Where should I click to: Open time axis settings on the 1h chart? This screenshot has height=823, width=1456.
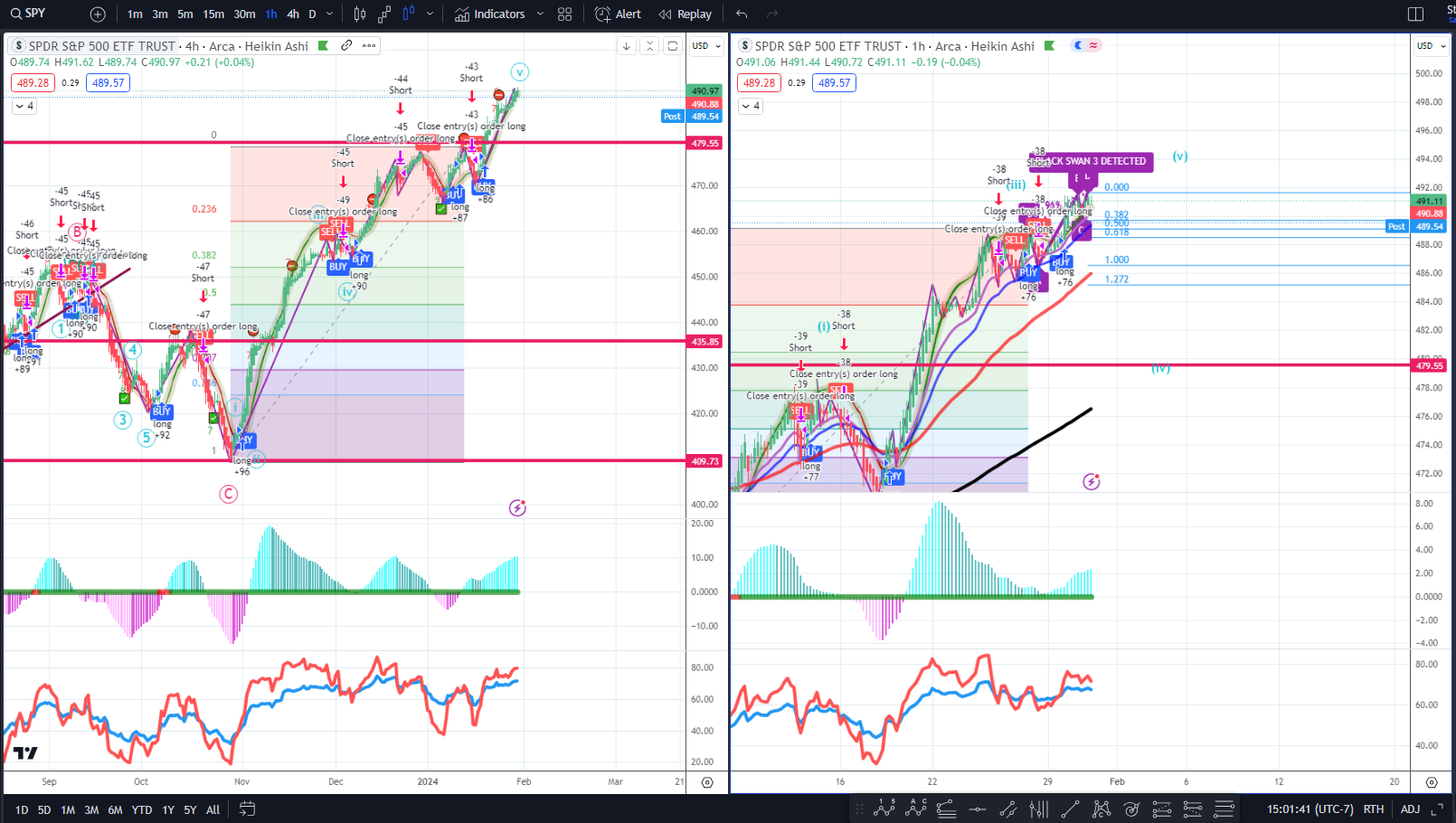tap(1432, 782)
